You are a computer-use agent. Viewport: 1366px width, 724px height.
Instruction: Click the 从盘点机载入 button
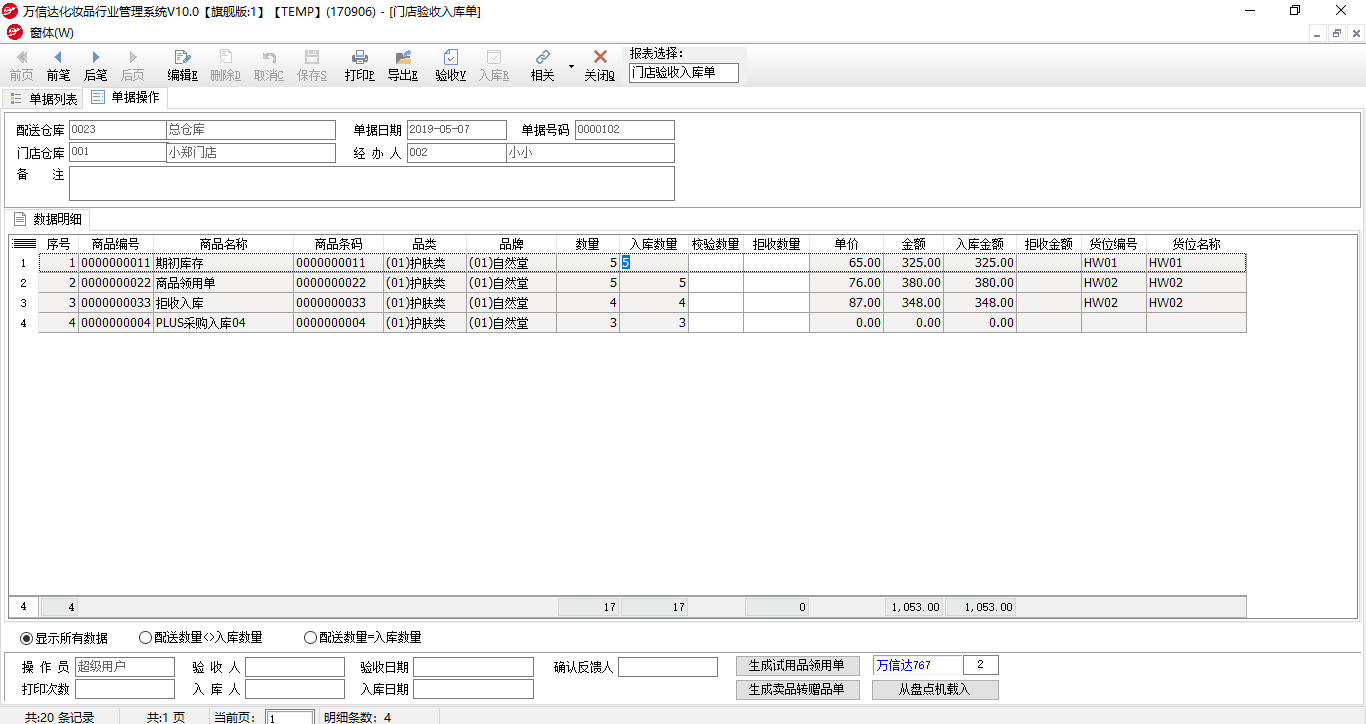[934, 689]
